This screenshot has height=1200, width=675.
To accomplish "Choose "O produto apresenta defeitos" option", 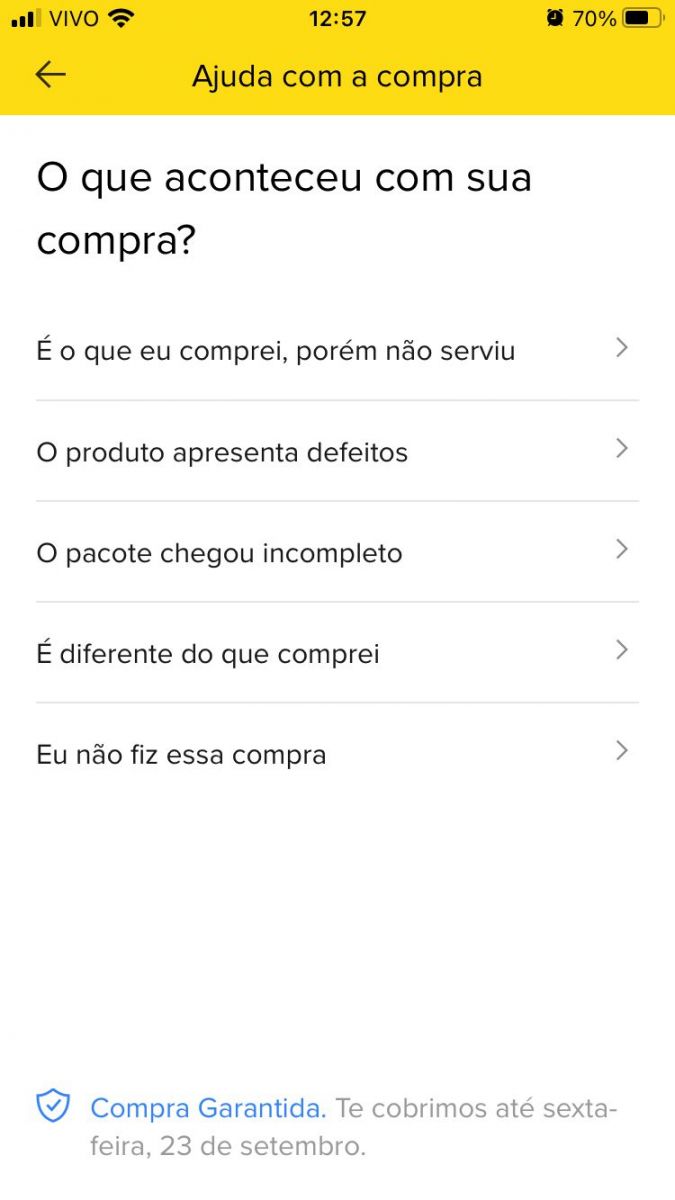I will 222,453.
